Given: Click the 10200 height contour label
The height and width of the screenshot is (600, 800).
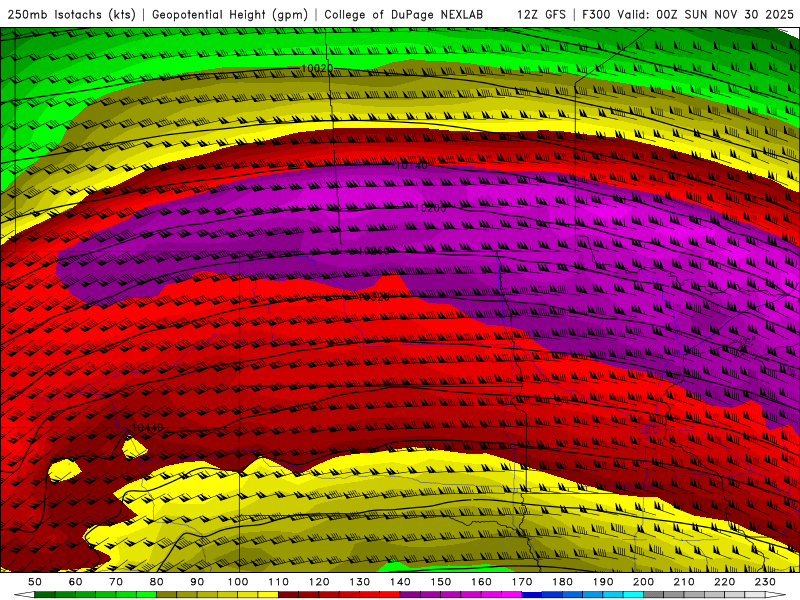Looking at the screenshot, I should coord(430,208).
